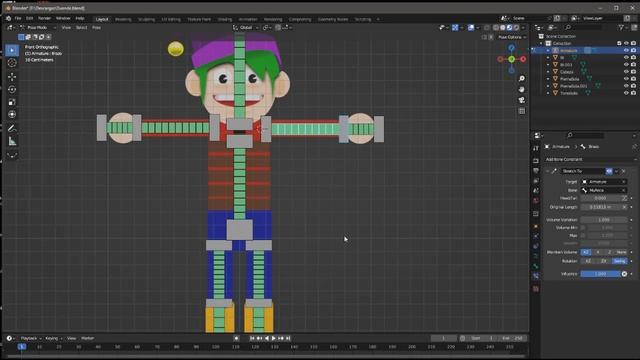This screenshot has height=360, width=640.
Task: Remove the Stretch To constraint
Action: [624, 171]
